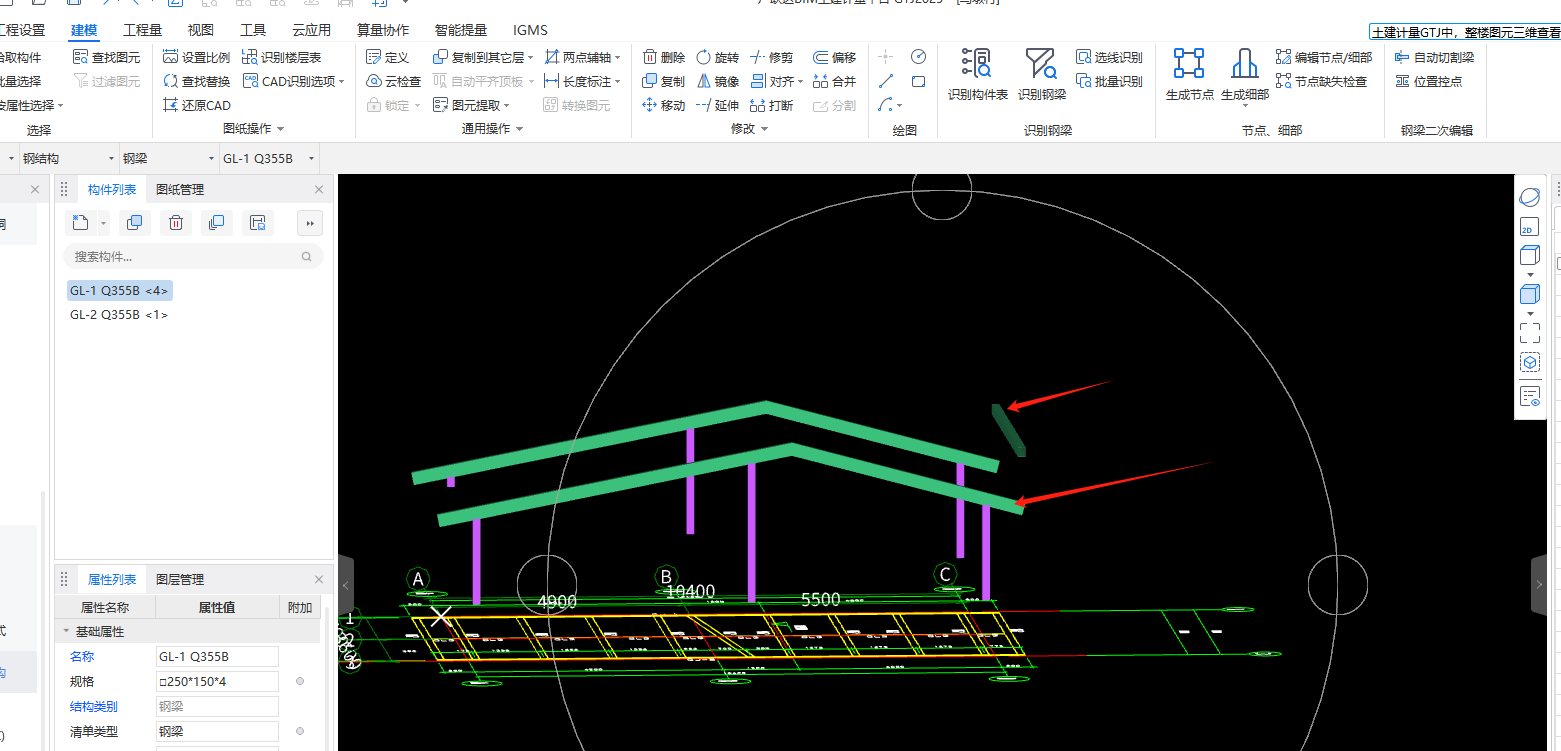Image resolution: width=1561 pixels, height=751 pixels.
Task: Switch to the 图层管理 tab
Action: click(179, 579)
